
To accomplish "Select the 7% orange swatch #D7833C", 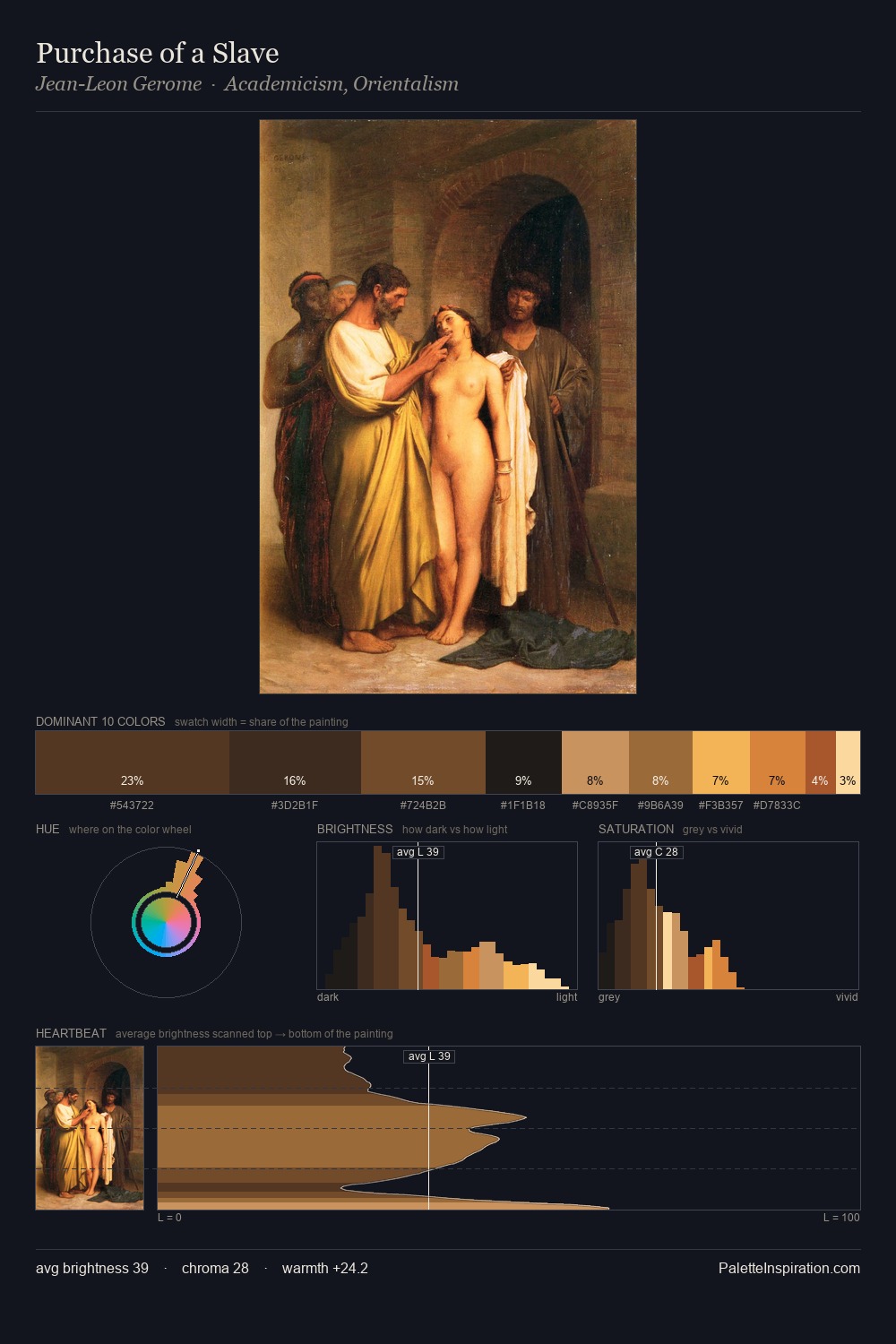I will (778, 762).
